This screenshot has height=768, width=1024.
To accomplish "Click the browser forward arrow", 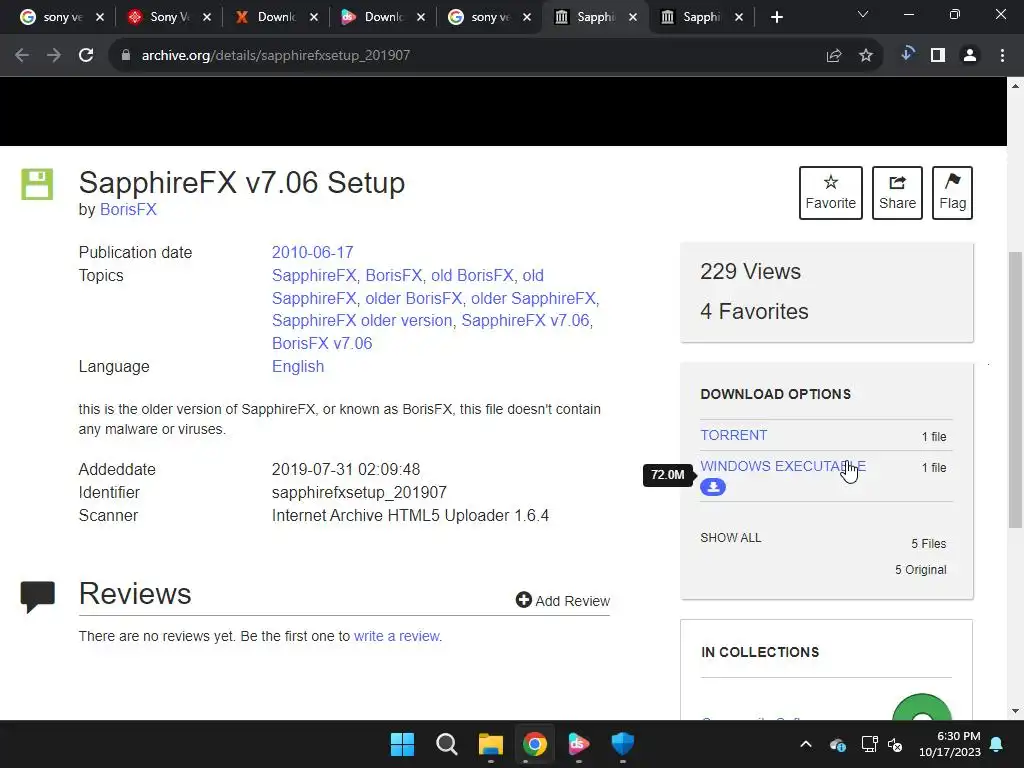I will click(x=54, y=56).
